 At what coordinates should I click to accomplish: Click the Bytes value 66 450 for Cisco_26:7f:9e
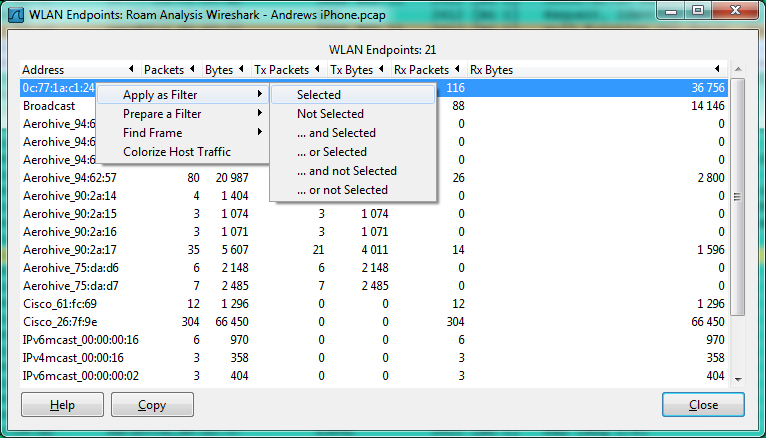pyautogui.click(x=232, y=322)
